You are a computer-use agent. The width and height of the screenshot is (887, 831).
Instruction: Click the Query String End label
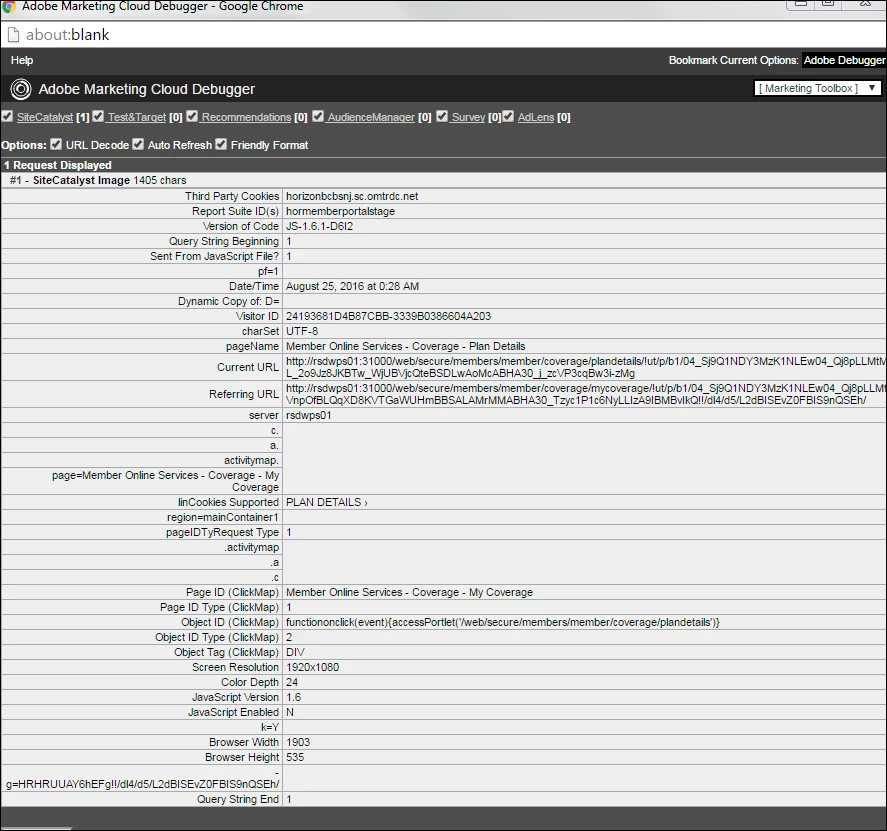238,799
